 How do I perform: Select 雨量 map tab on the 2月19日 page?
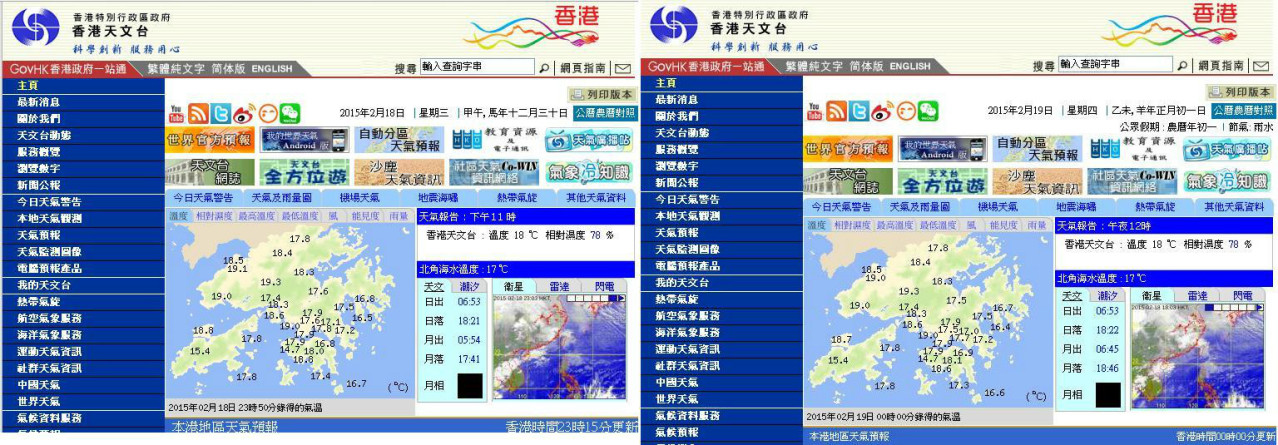pyautogui.click(x=1037, y=225)
